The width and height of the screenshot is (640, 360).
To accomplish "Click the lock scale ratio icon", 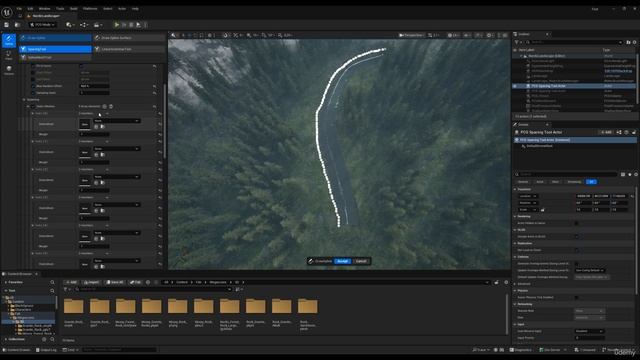I will tap(542, 210).
